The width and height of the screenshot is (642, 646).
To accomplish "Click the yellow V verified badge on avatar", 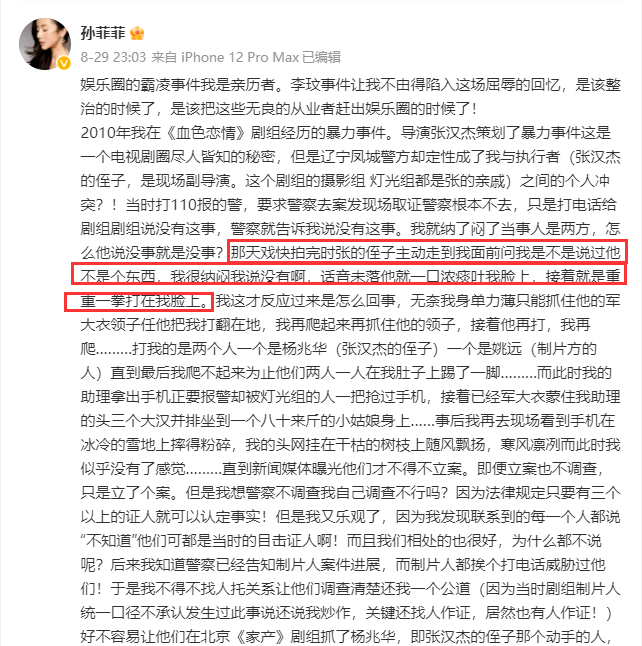I will click(63, 63).
